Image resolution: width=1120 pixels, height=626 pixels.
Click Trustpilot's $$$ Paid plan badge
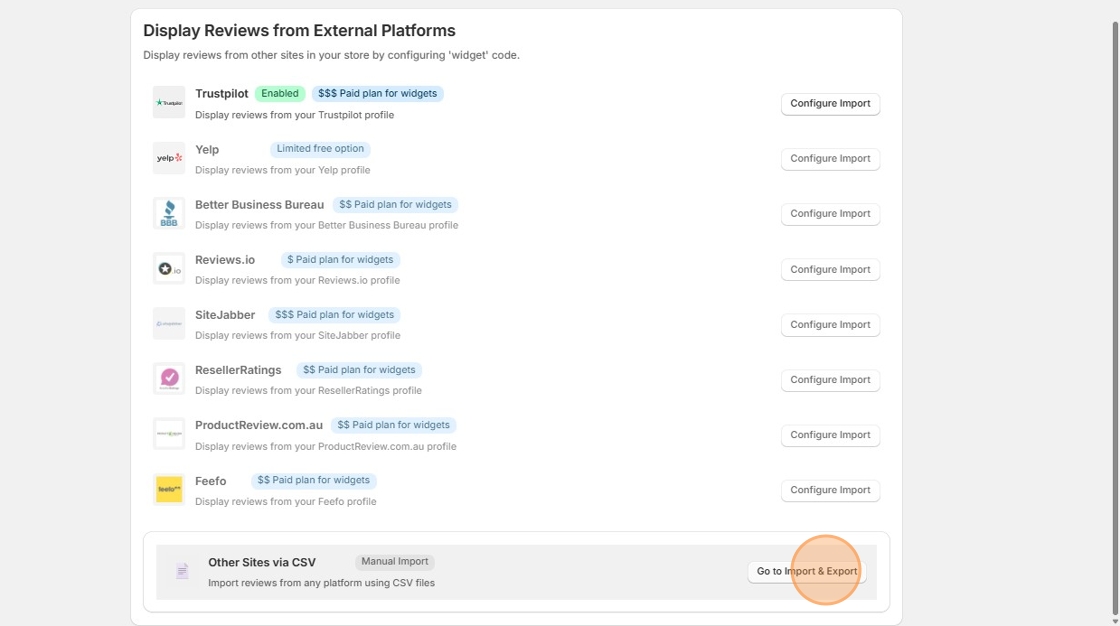click(x=377, y=94)
